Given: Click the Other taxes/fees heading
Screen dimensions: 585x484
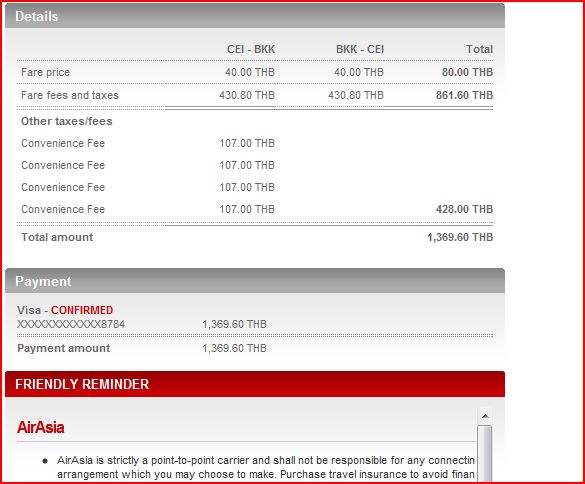Looking at the screenshot, I should tap(67, 121).
